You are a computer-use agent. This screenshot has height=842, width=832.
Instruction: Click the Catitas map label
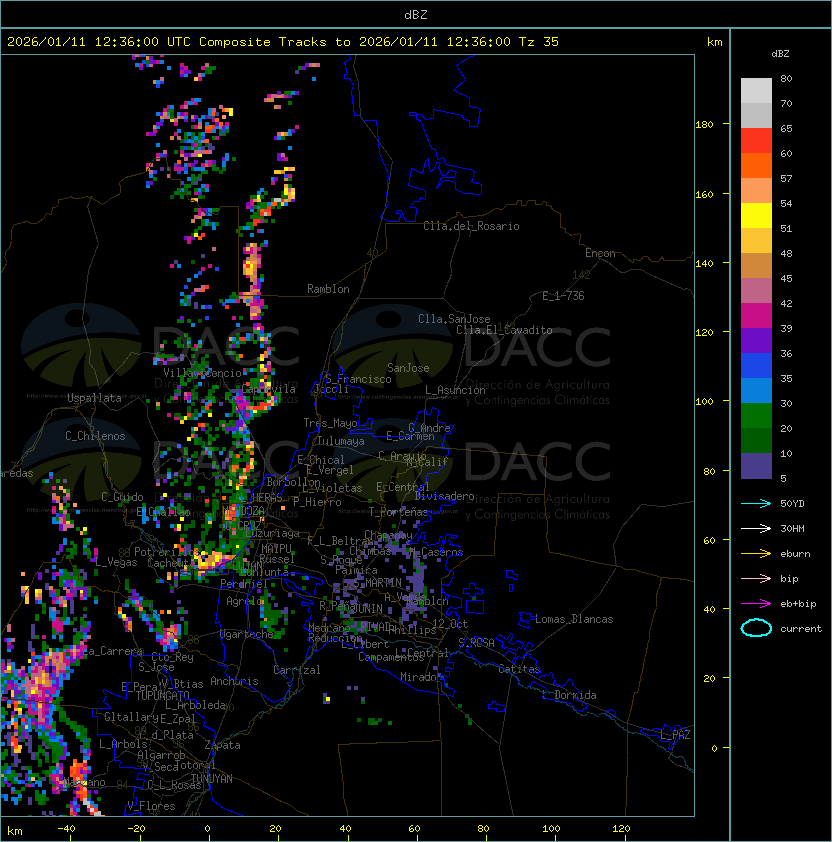[519, 669]
